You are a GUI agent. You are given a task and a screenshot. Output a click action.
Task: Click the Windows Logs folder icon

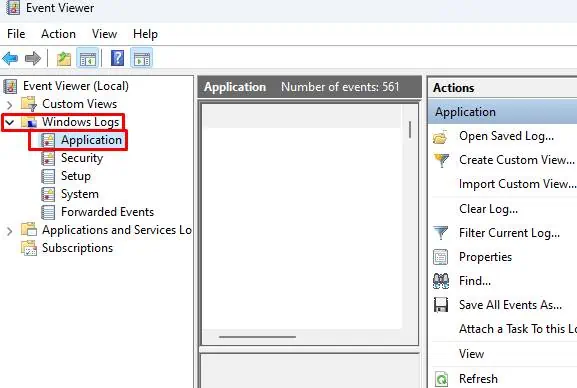(29, 122)
